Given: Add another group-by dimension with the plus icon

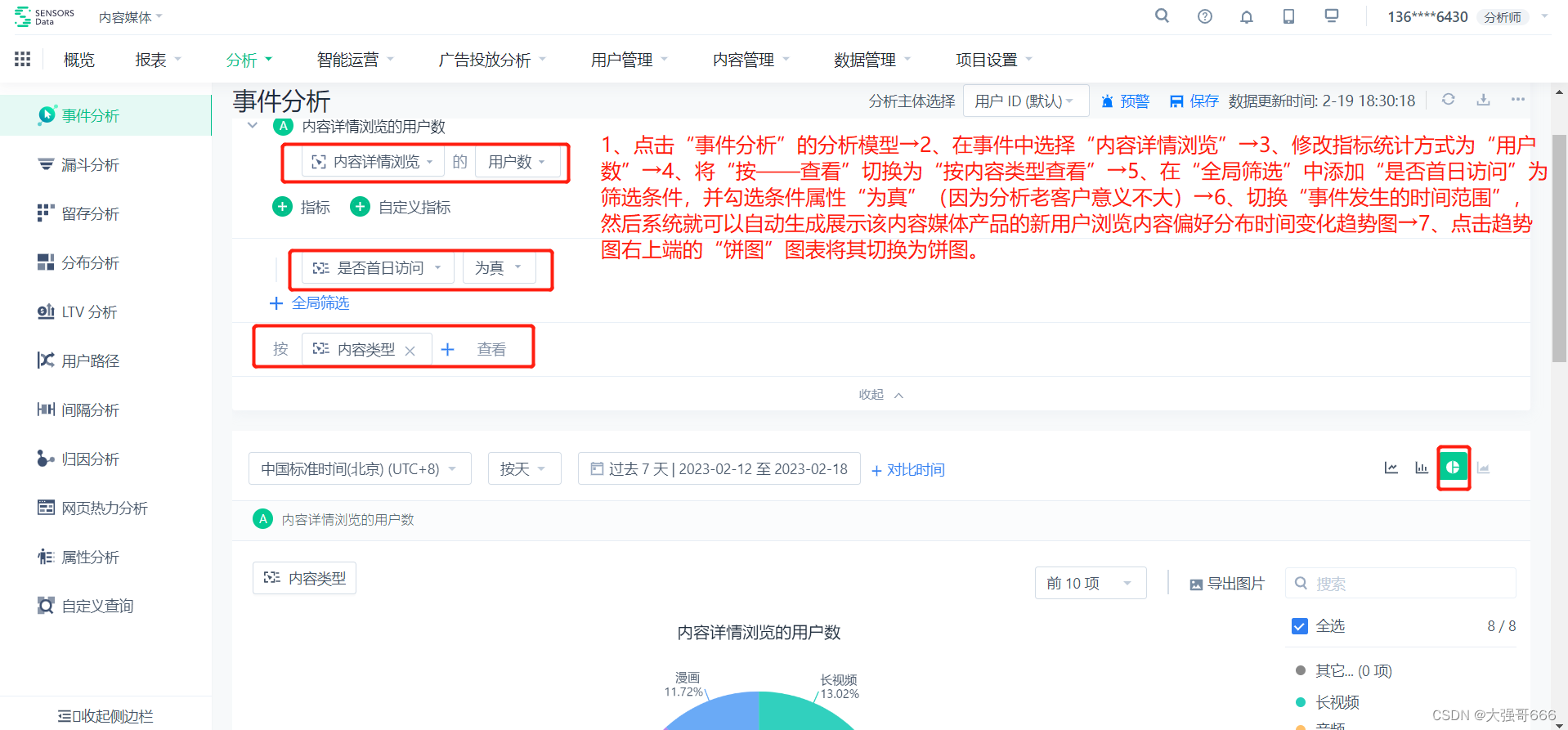Looking at the screenshot, I should click(x=447, y=350).
